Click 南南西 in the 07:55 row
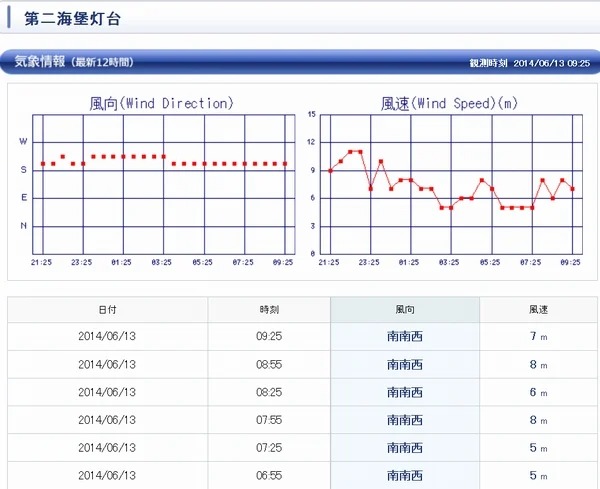The width and height of the screenshot is (600, 489). pyautogui.click(x=404, y=420)
